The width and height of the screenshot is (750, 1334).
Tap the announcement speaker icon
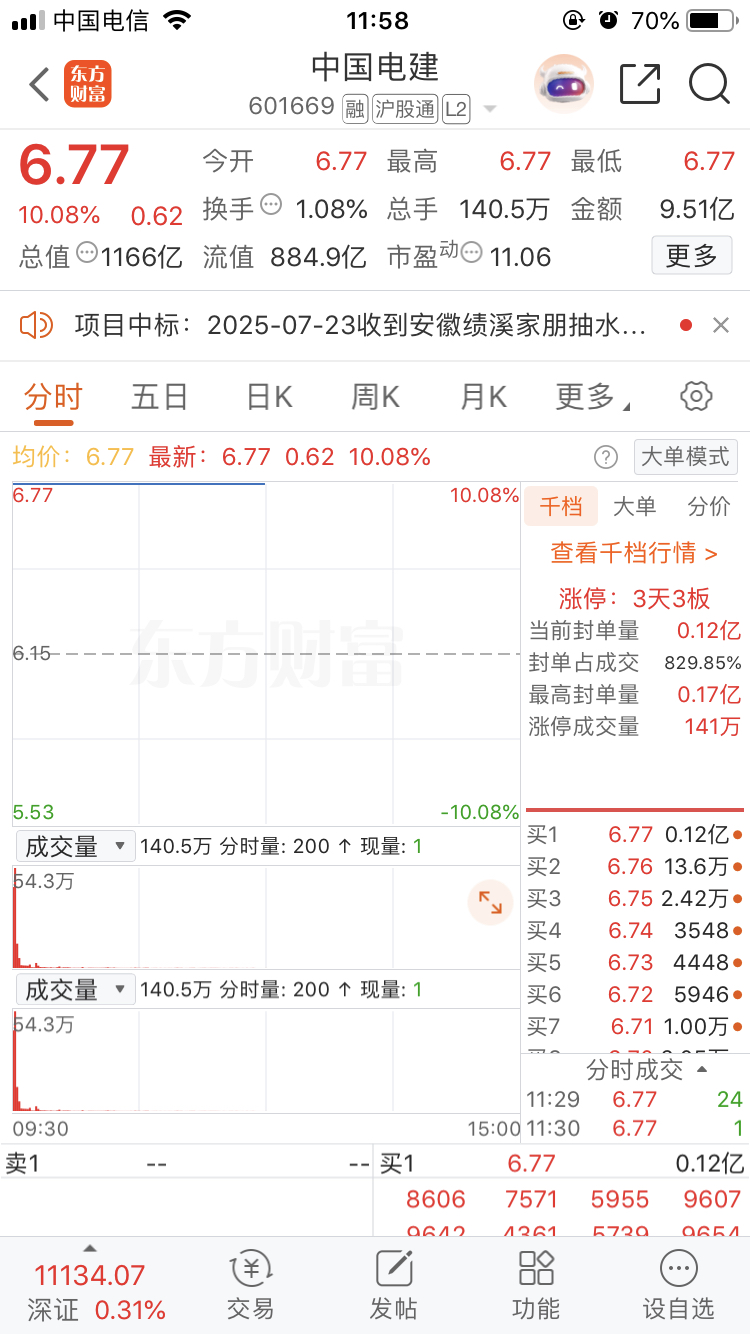[36, 324]
